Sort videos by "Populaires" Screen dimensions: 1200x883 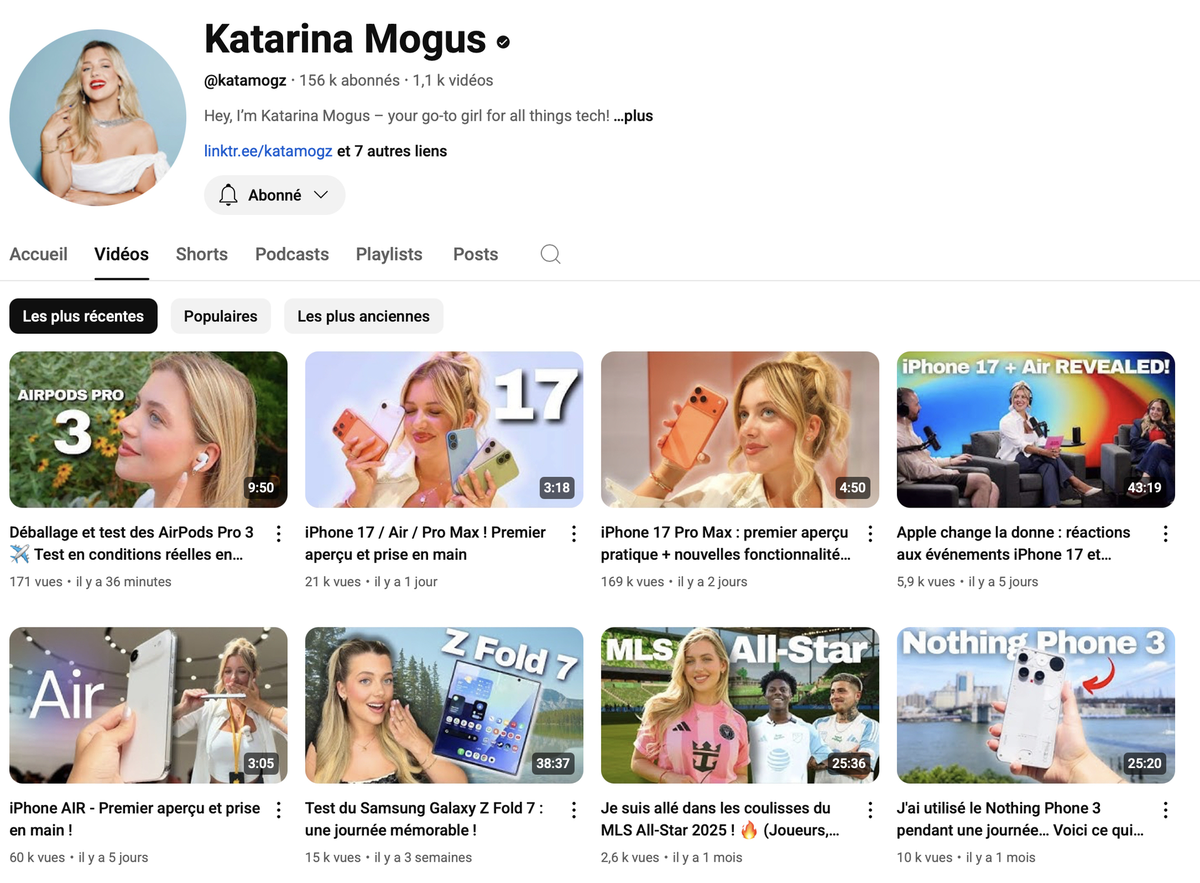(x=220, y=316)
